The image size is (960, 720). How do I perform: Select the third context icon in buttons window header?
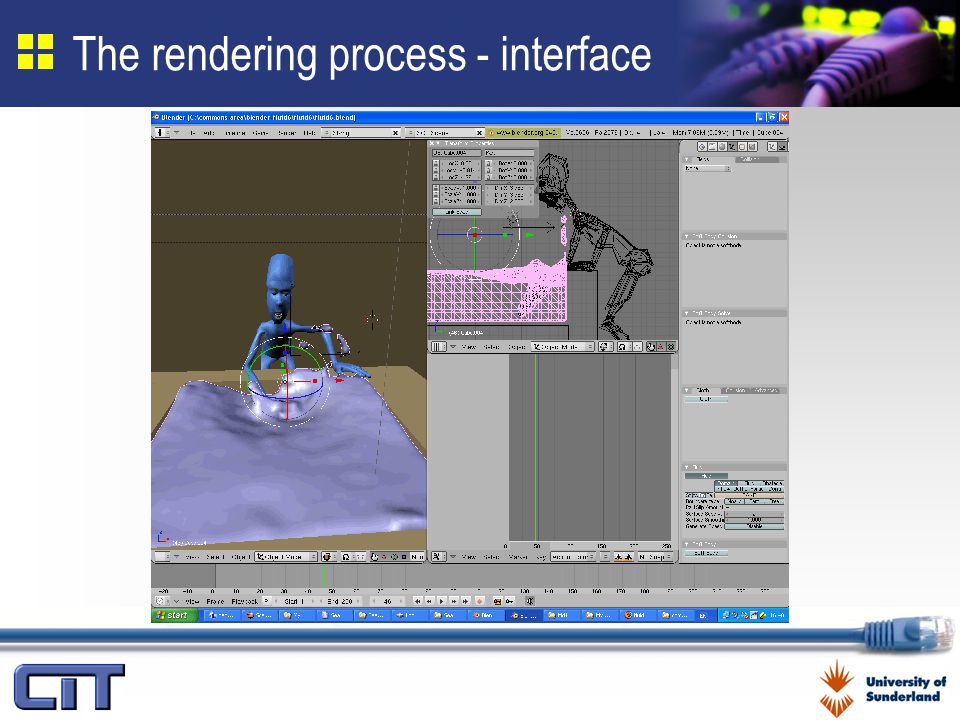tap(722, 147)
